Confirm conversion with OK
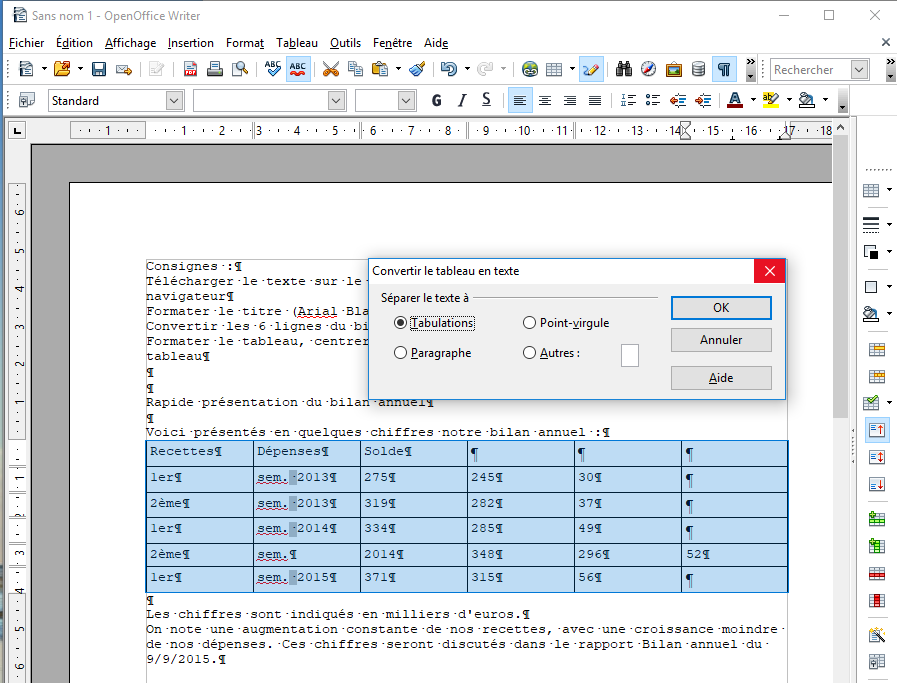897x683 pixels. coord(721,308)
